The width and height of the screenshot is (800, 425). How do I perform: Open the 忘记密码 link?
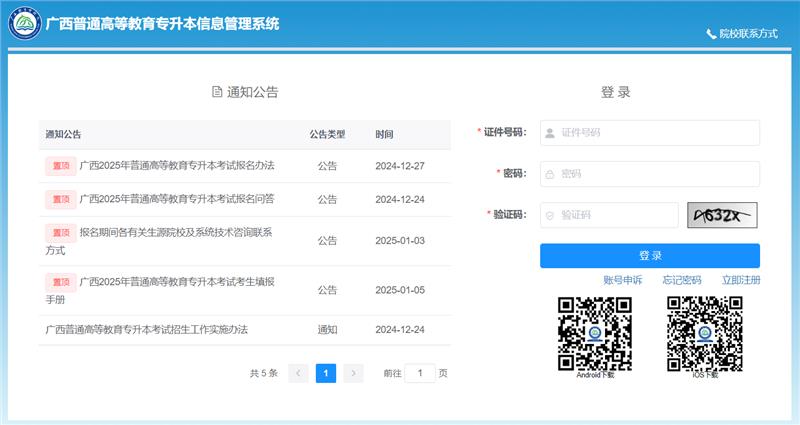[x=682, y=280]
